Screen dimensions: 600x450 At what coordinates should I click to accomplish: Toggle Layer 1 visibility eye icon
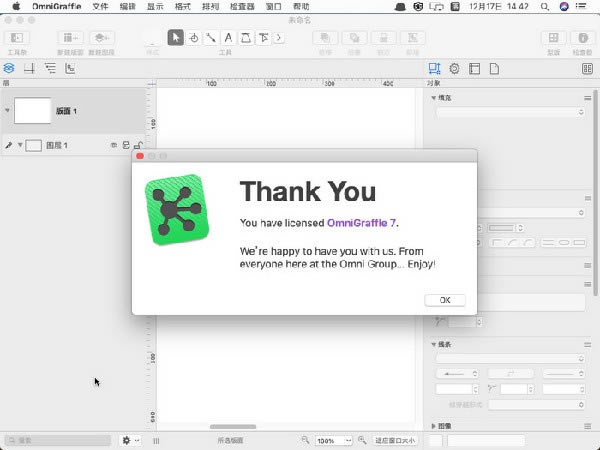coord(114,145)
